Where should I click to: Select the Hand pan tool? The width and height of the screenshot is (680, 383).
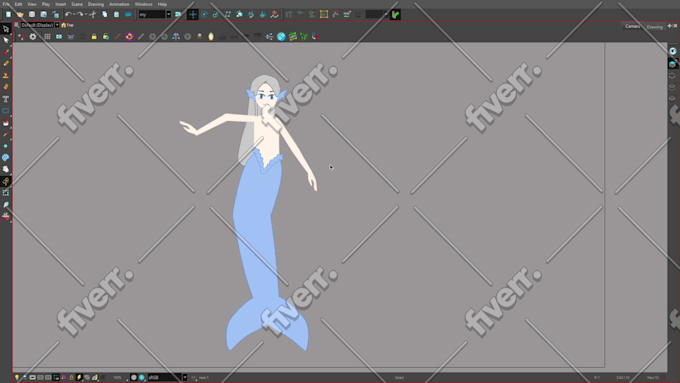(6, 169)
